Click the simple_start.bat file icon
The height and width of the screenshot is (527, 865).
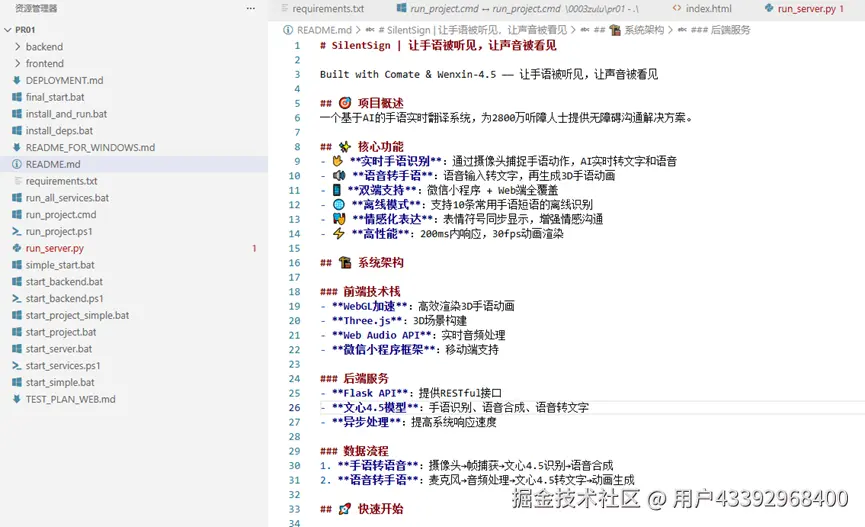(x=17, y=265)
